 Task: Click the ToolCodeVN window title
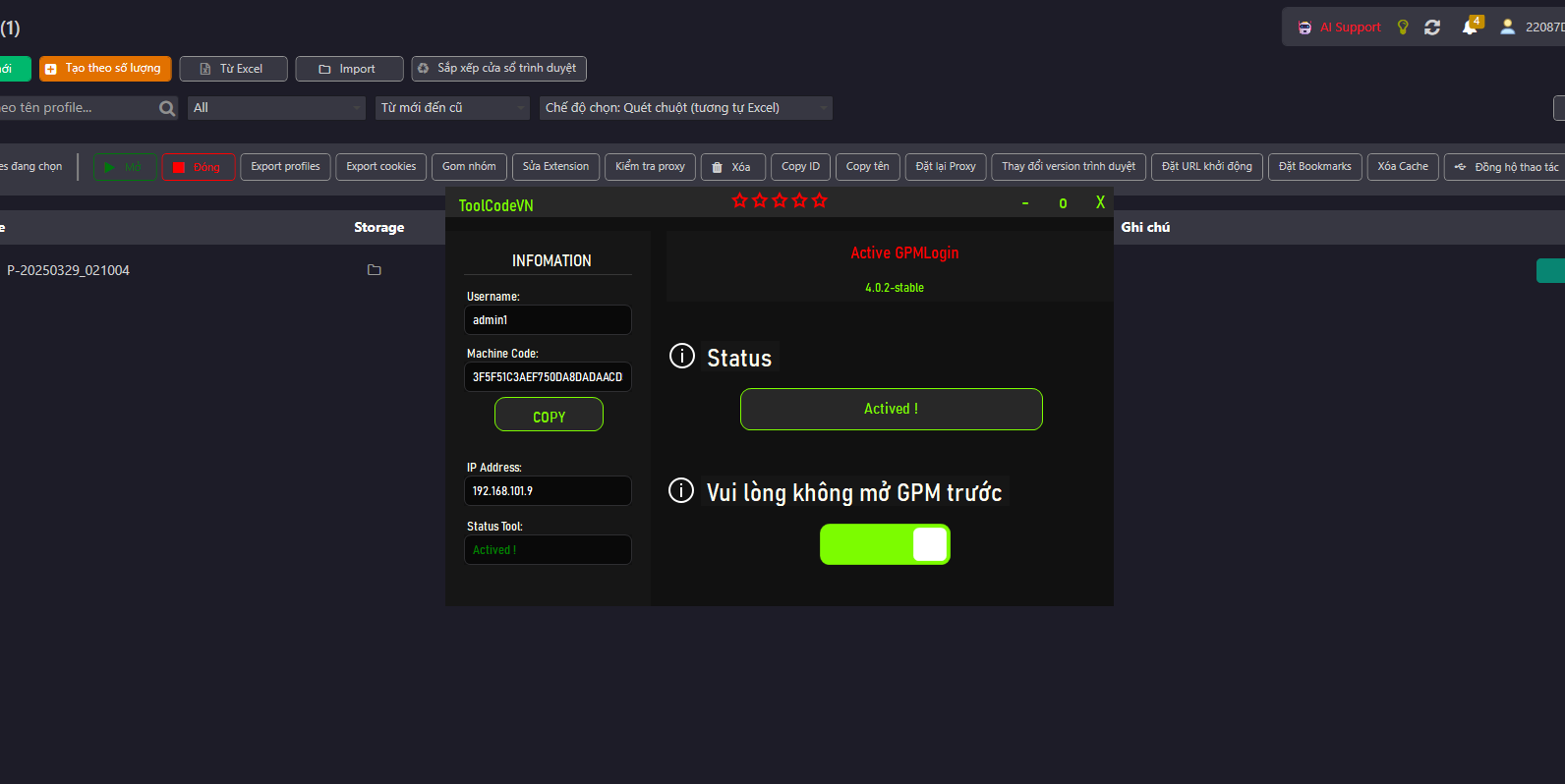[x=495, y=205]
